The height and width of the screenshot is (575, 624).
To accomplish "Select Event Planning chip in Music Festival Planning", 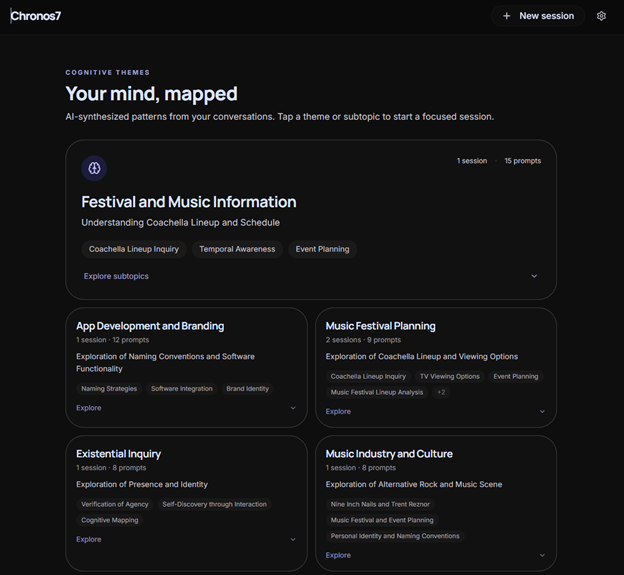I will tap(516, 376).
